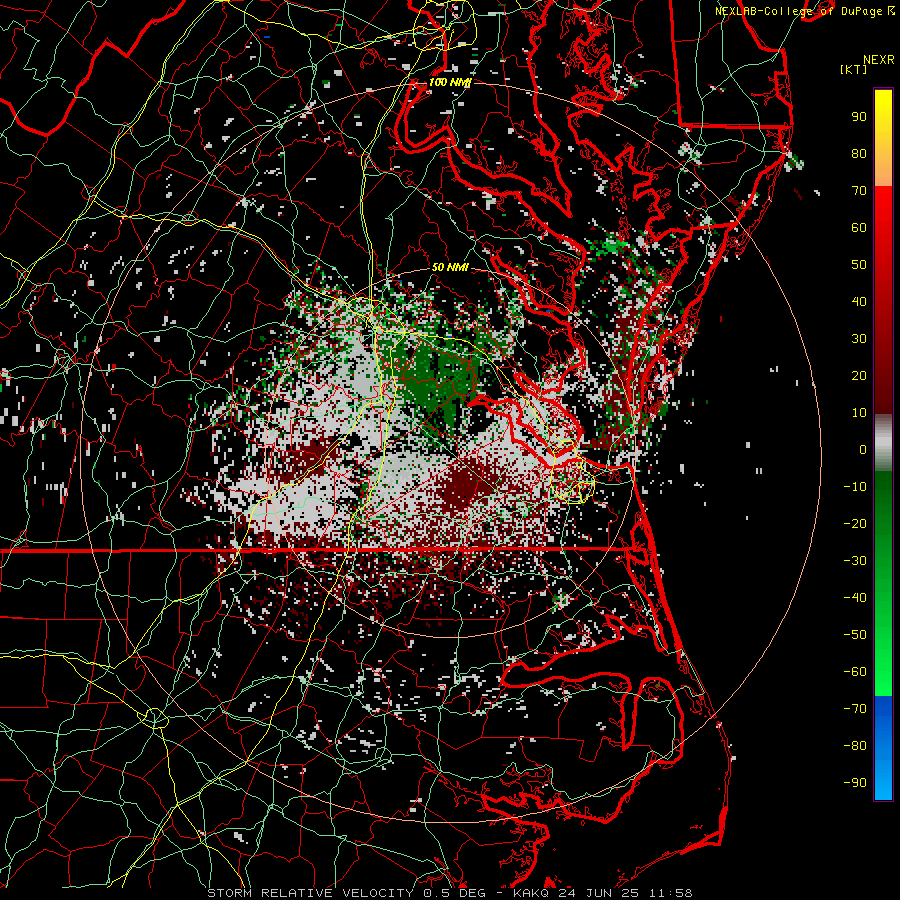Click the 90 value on velocity scale

click(x=859, y=117)
